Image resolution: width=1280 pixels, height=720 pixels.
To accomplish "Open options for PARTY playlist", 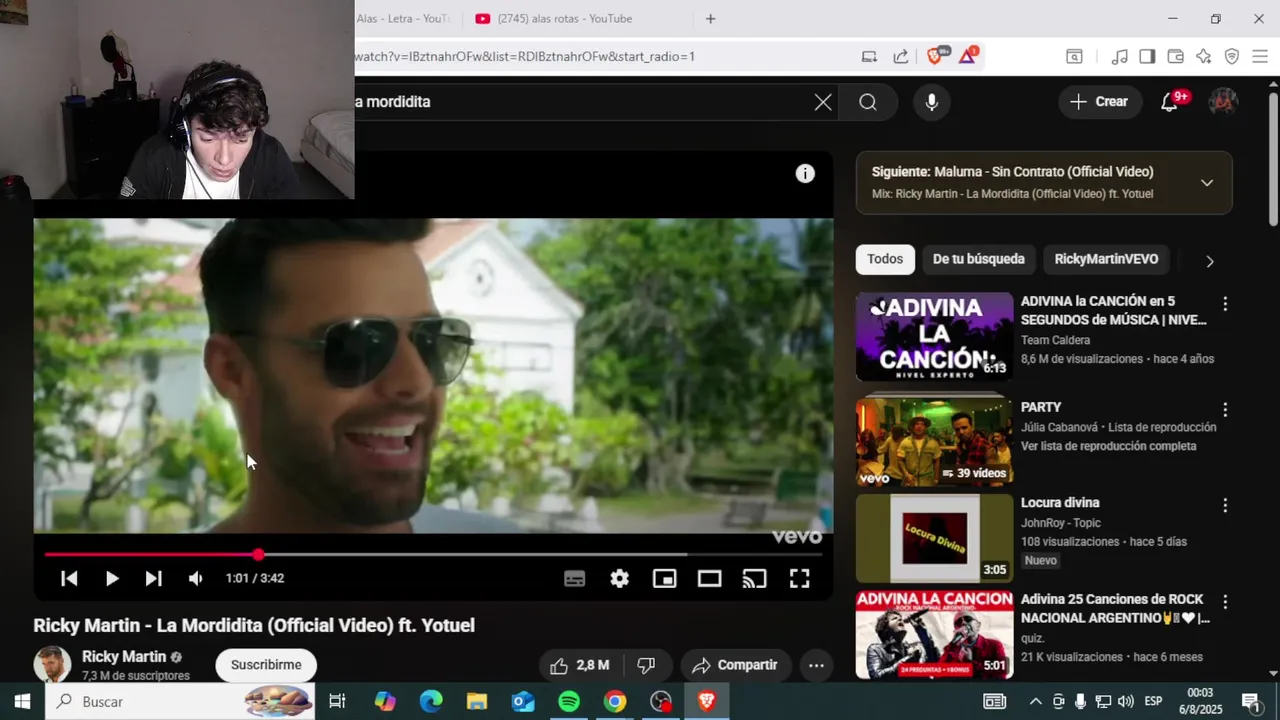I will [x=1225, y=410].
